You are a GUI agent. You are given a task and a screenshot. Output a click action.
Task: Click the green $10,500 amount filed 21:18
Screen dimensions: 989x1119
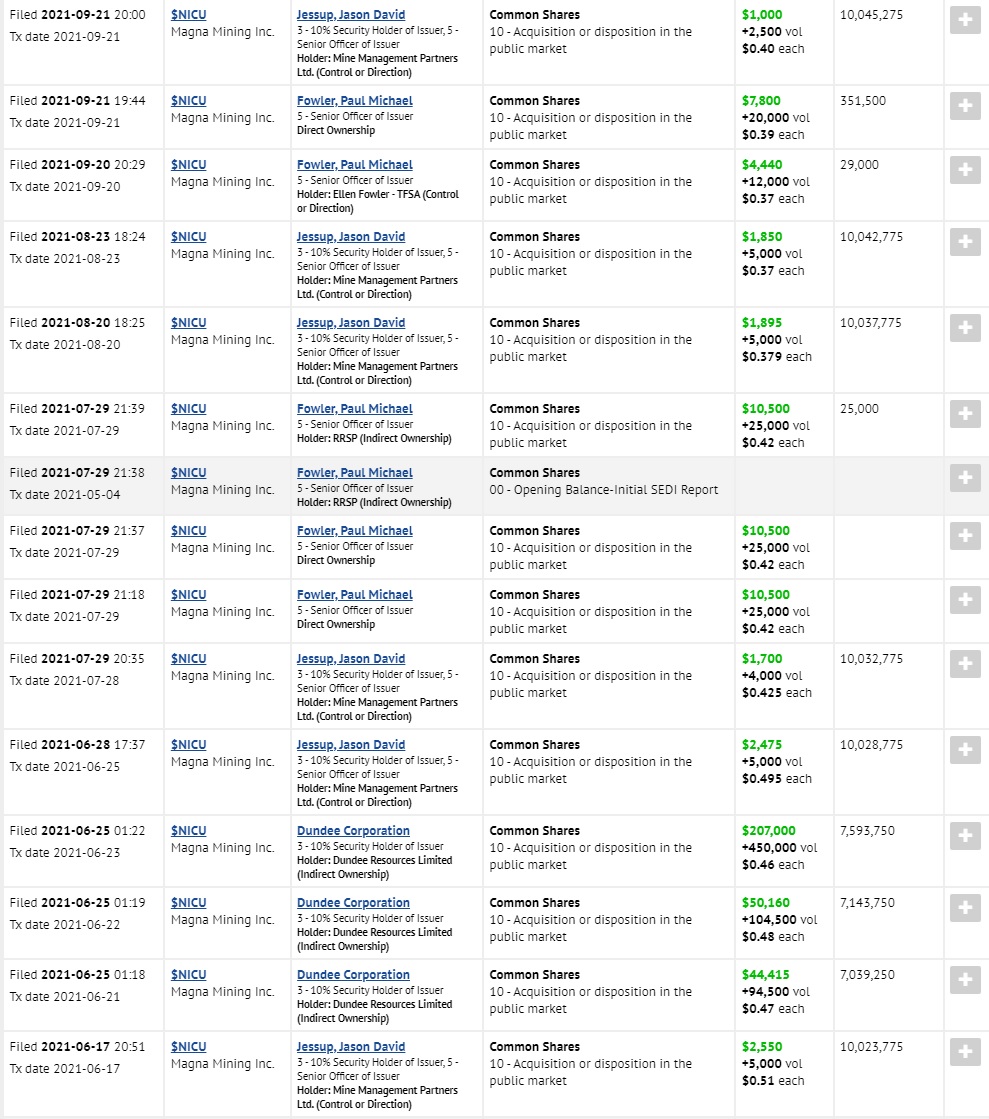(766, 594)
